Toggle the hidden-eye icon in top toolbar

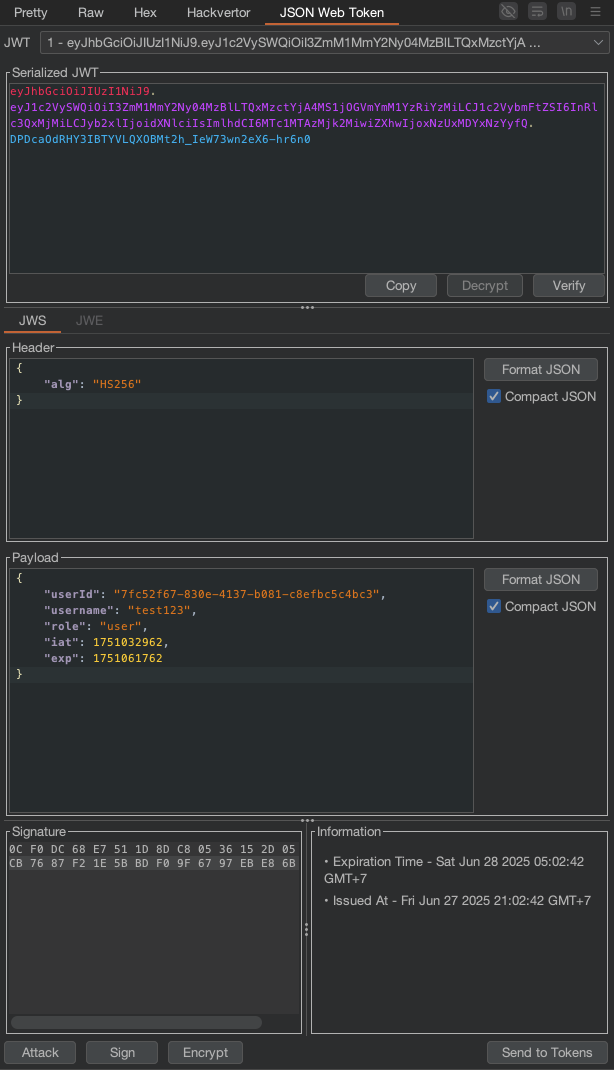[x=508, y=11]
